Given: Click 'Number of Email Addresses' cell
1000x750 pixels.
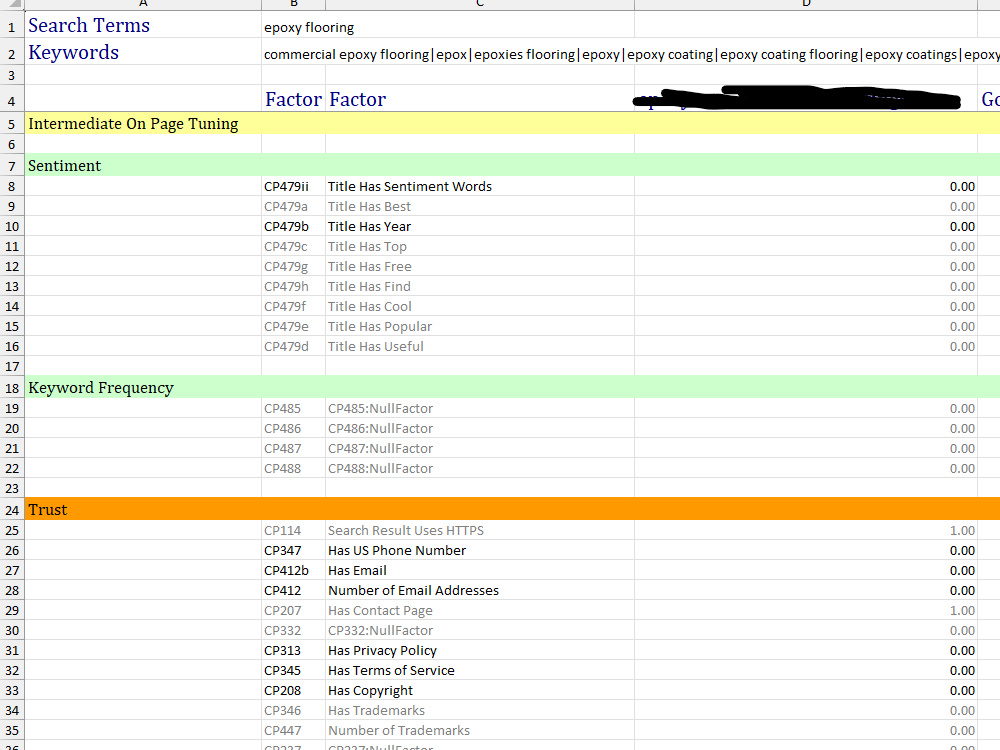Looking at the screenshot, I should (x=480, y=591).
